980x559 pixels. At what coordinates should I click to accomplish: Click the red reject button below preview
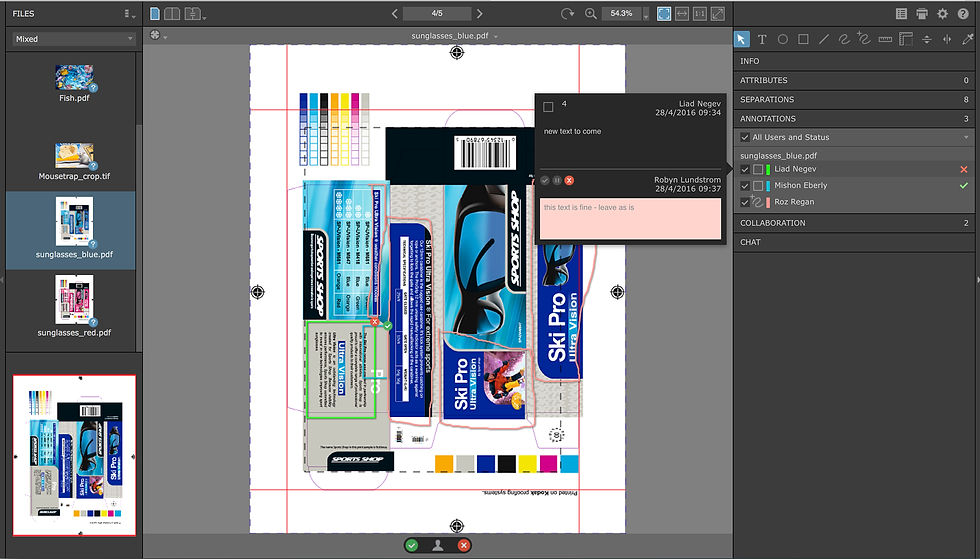click(x=463, y=545)
